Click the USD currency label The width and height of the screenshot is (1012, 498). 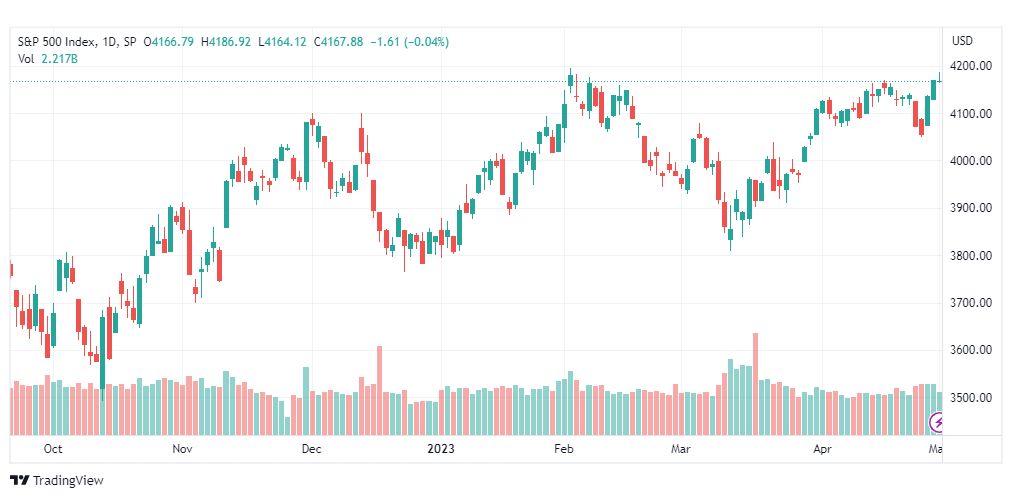[x=962, y=41]
